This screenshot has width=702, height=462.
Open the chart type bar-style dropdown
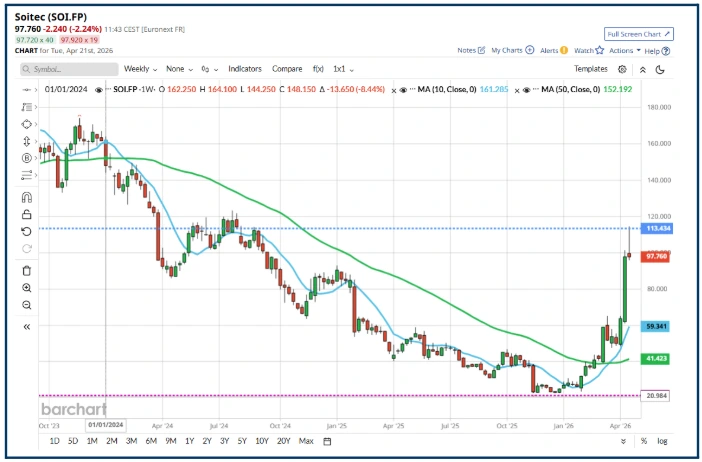click(210, 69)
